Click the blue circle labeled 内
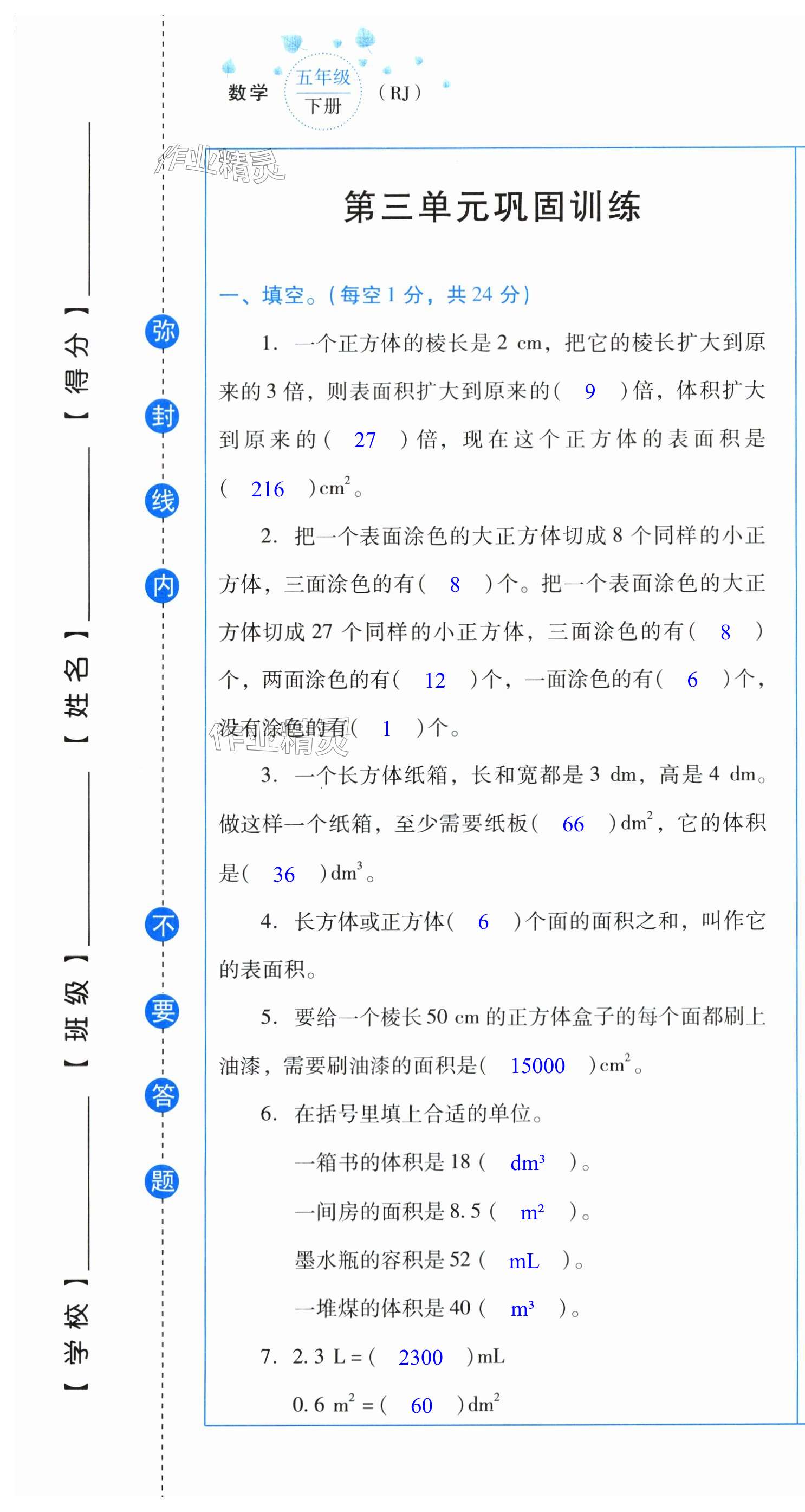This screenshot has height=1512, width=805. pyautogui.click(x=163, y=586)
